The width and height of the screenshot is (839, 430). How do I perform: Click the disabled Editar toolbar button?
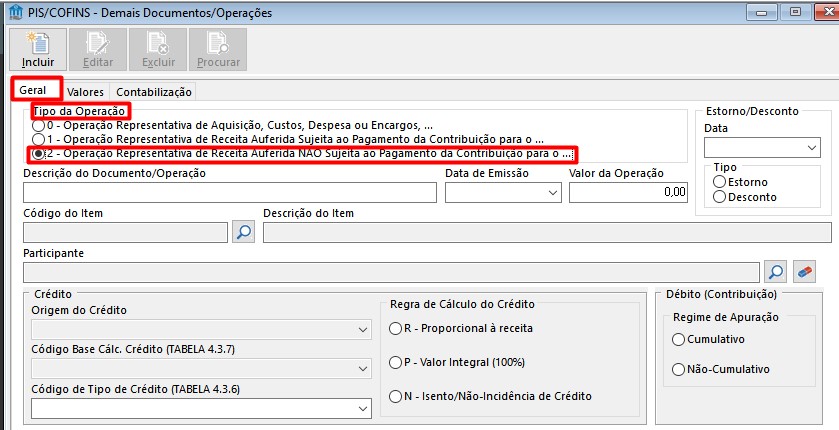pyautogui.click(x=98, y=49)
